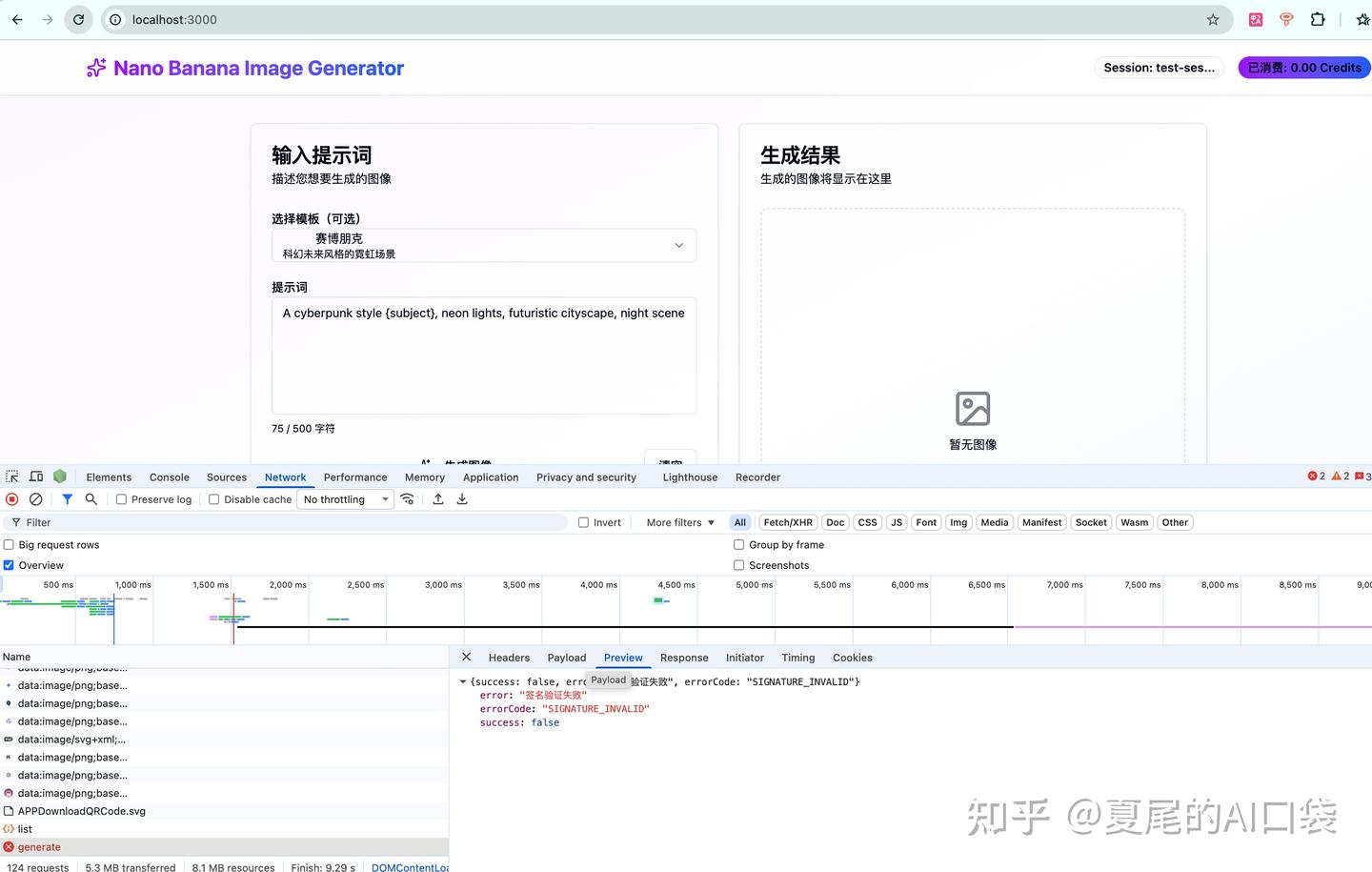Screen dimensions: 1372x872
Task: Open network conditions wifi icon
Action: [408, 498]
